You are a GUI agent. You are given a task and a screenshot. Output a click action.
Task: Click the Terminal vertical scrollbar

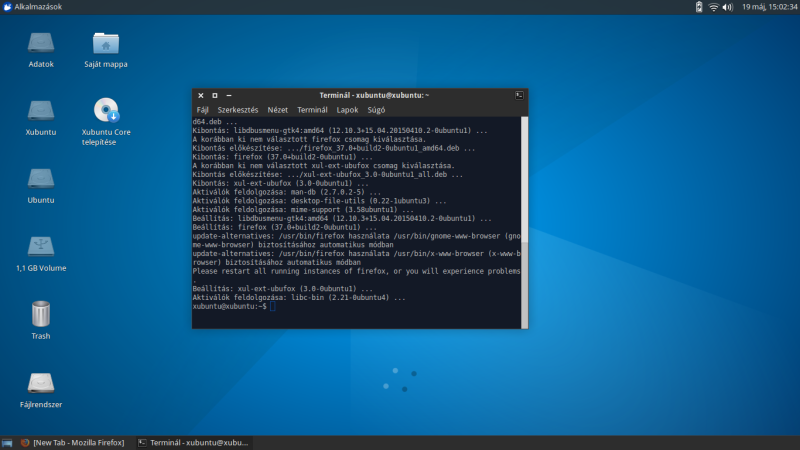[524, 222]
